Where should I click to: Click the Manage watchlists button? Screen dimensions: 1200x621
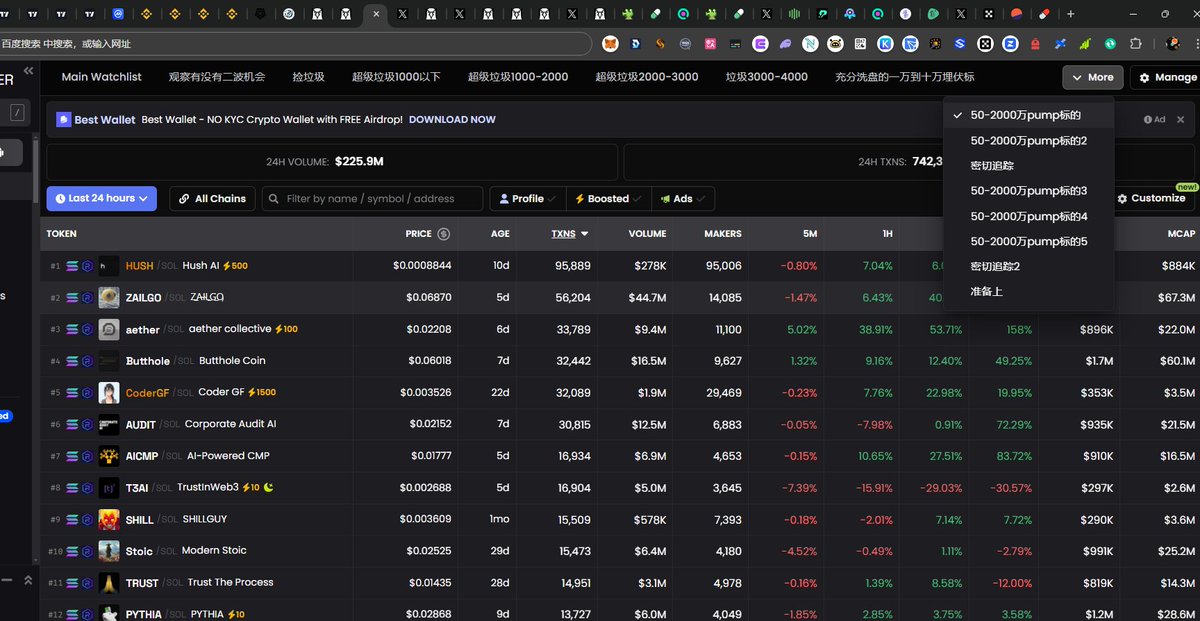(1166, 77)
